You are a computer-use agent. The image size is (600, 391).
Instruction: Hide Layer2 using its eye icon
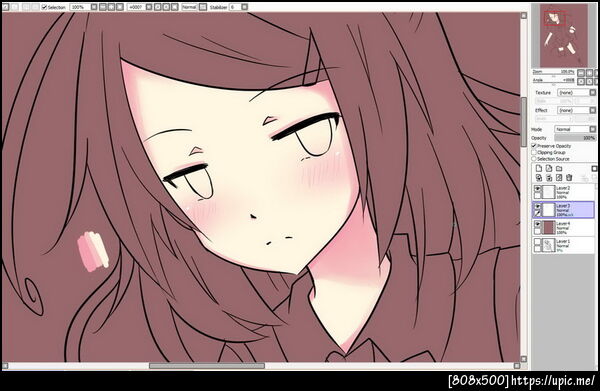538,189
